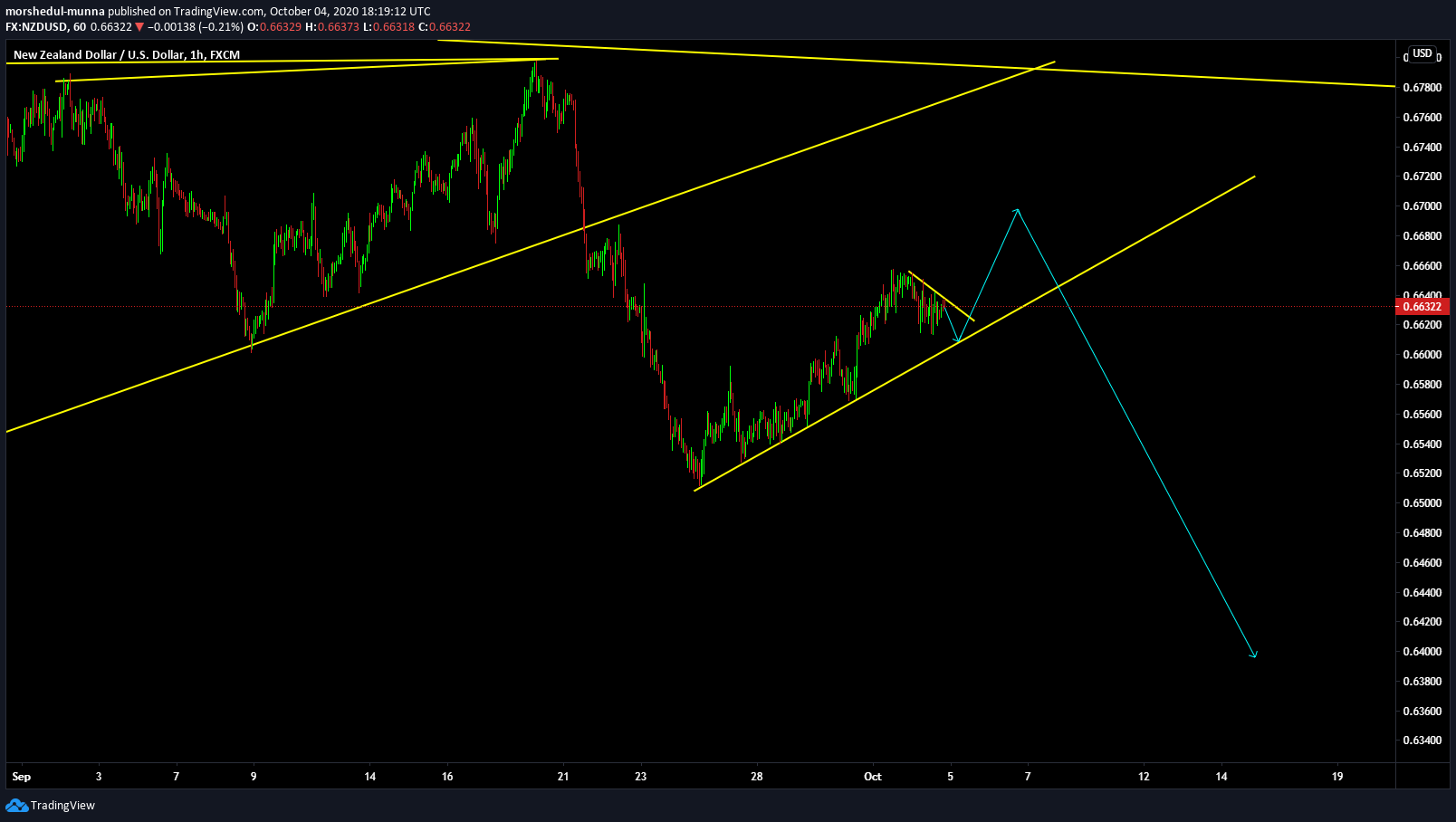Image resolution: width=1456 pixels, height=822 pixels.
Task: Click the TradingView cloud logo icon
Action: click(x=16, y=805)
